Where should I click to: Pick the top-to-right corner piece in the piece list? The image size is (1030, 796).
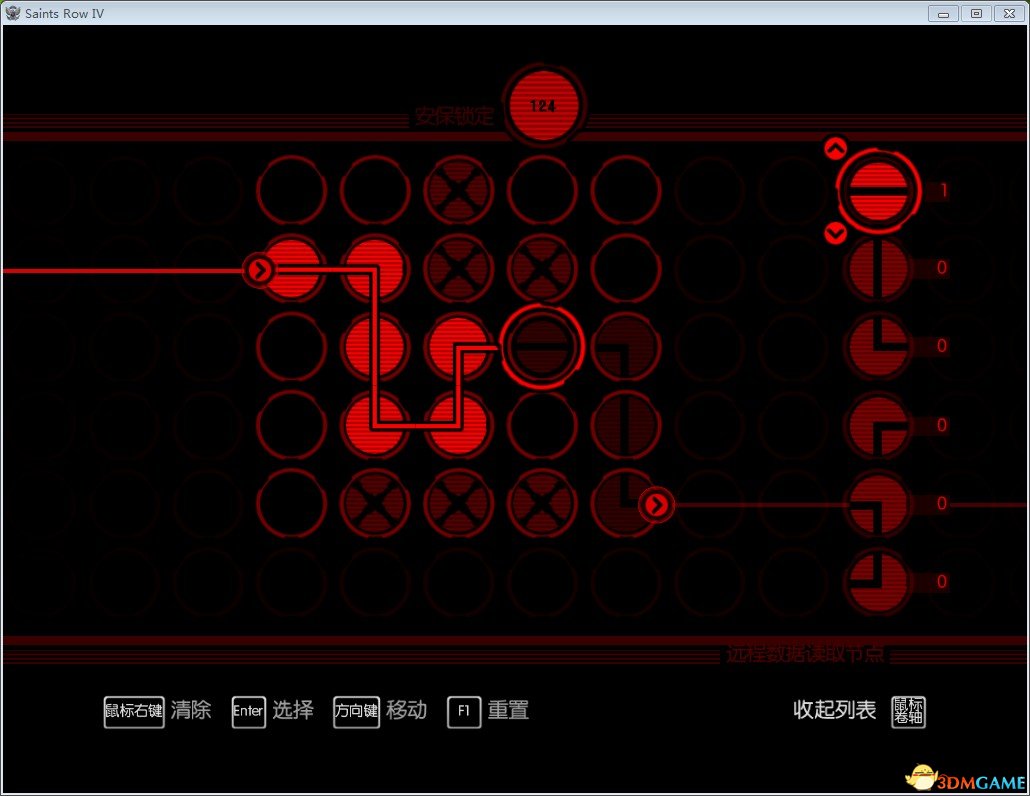pos(878,346)
